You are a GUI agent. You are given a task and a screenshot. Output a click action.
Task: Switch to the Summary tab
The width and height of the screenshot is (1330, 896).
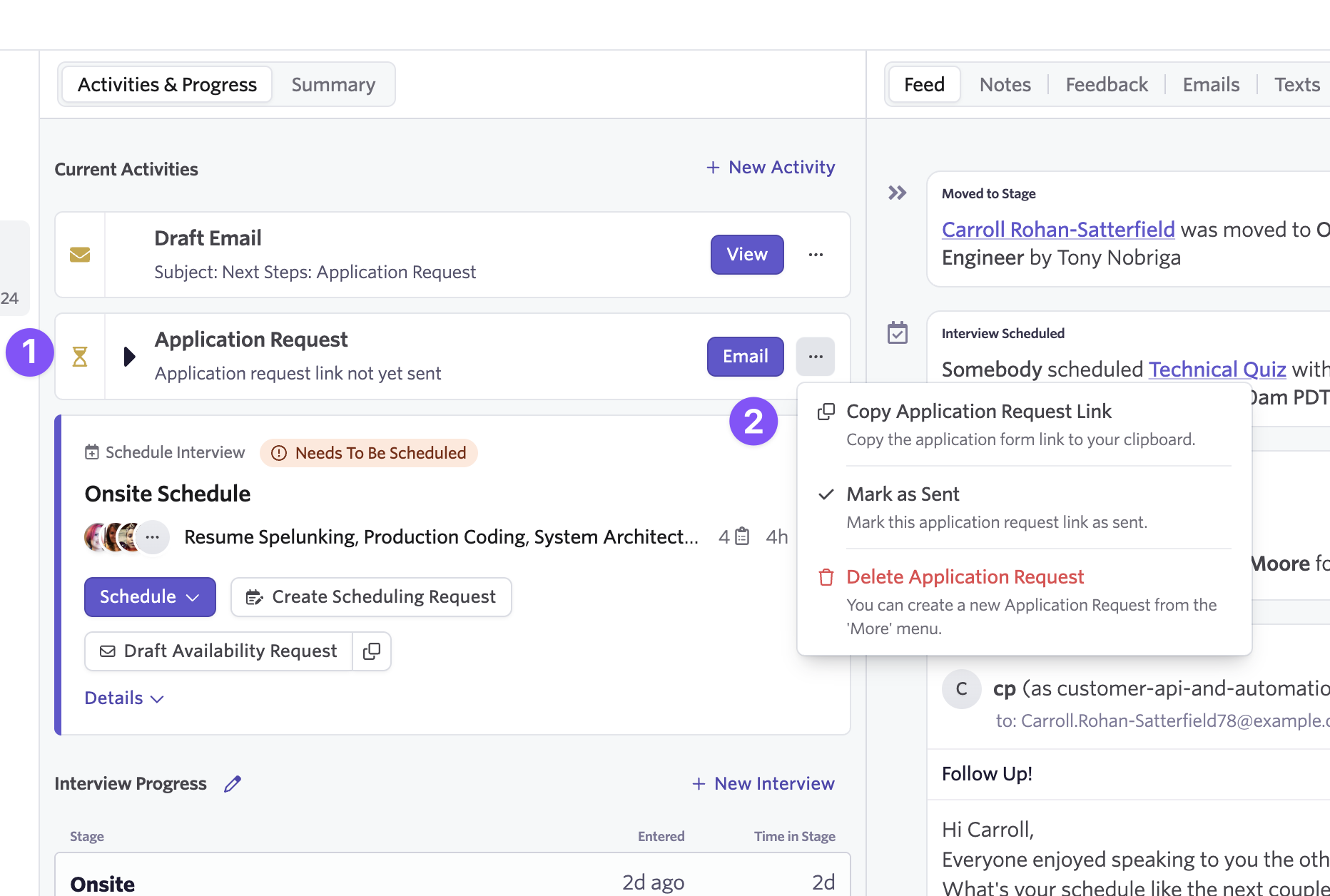coord(333,84)
